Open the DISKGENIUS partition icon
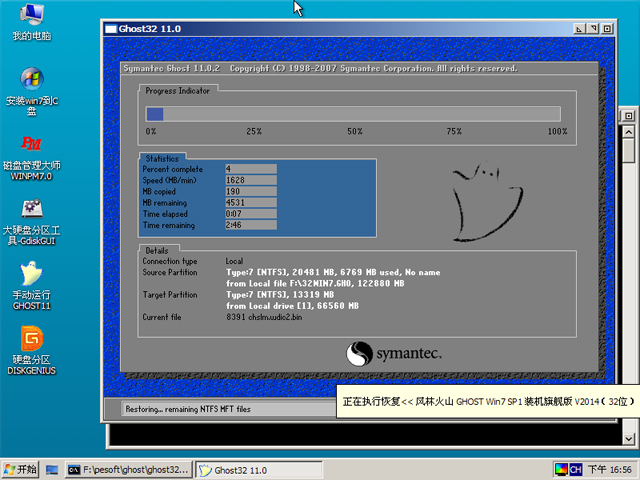 [x=31, y=350]
